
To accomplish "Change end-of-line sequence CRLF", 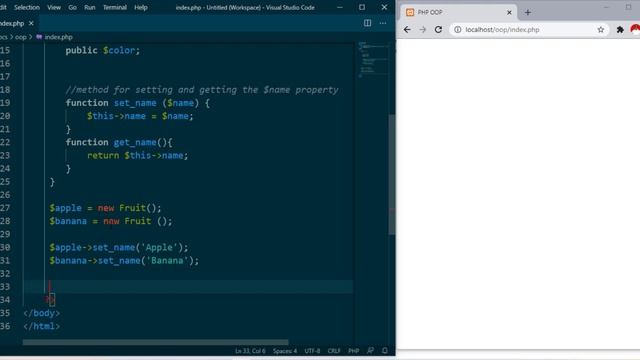I will 334,351.
